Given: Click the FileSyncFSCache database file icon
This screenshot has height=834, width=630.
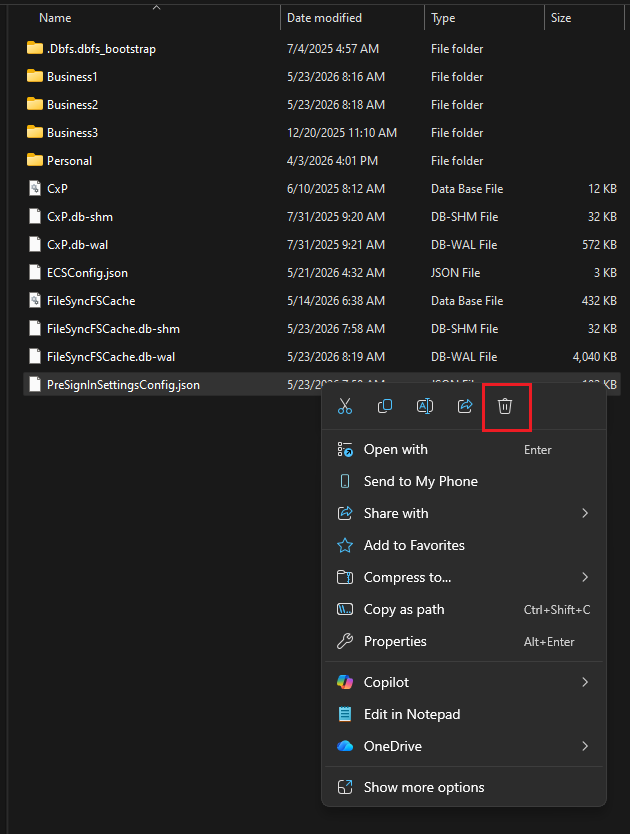Looking at the screenshot, I should (35, 301).
